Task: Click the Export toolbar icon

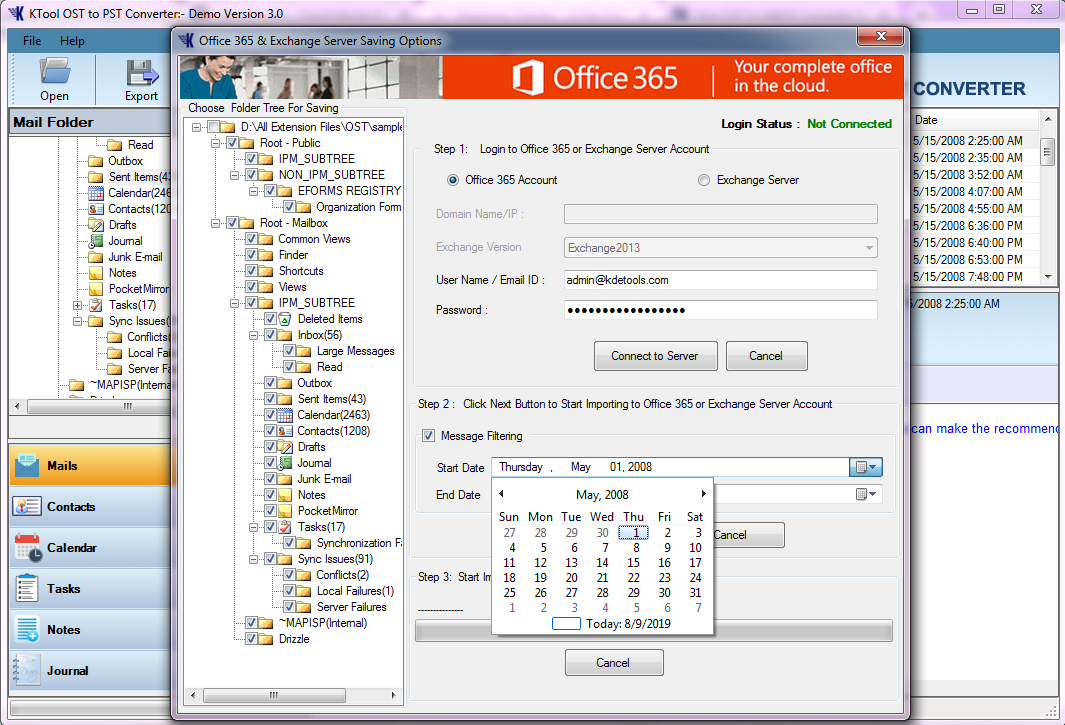Action: 141,79
